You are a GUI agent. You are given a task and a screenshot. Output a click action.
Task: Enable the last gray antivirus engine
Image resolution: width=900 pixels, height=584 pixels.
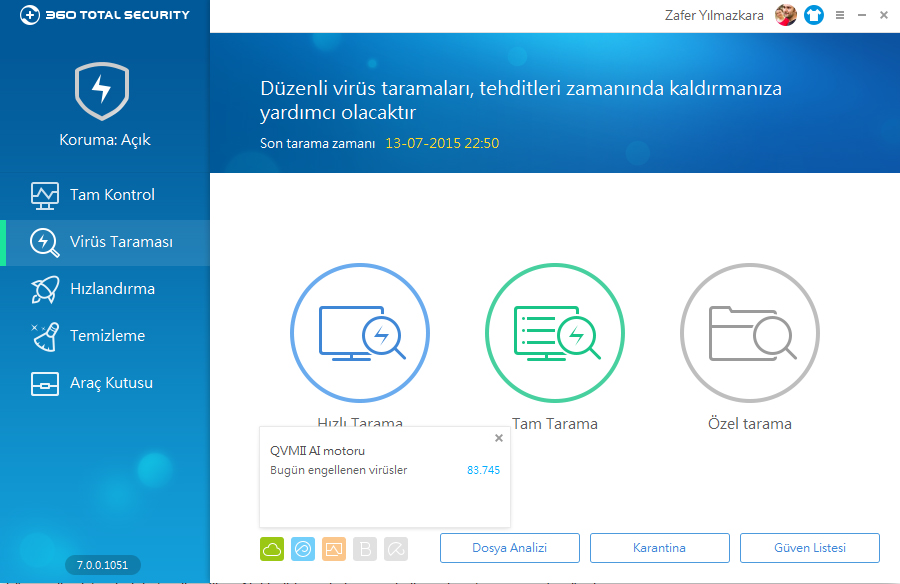point(396,548)
